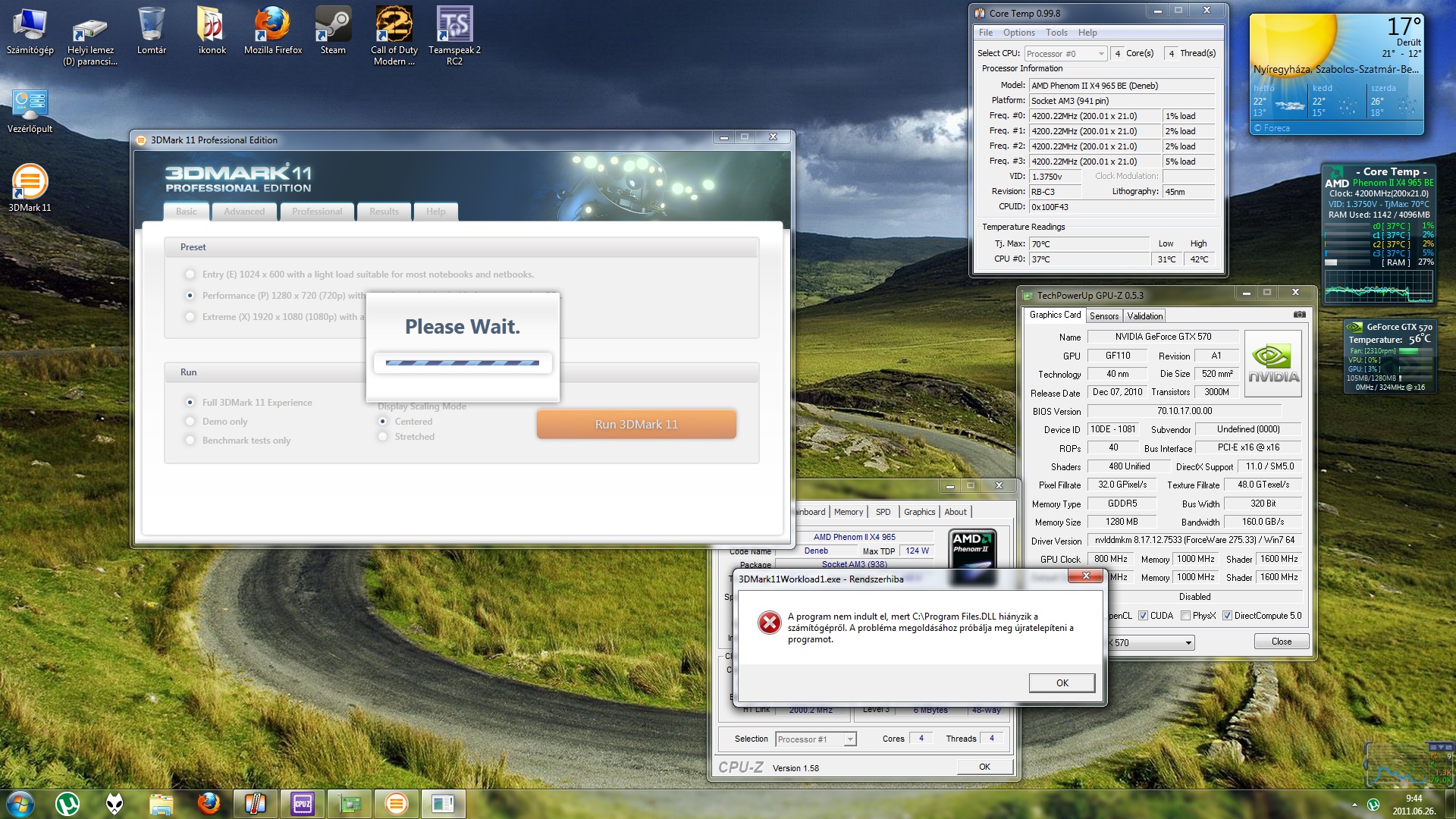1456x819 pixels.
Task: Click the NVIDIA logo in GPU-Z
Action: 1273,363
